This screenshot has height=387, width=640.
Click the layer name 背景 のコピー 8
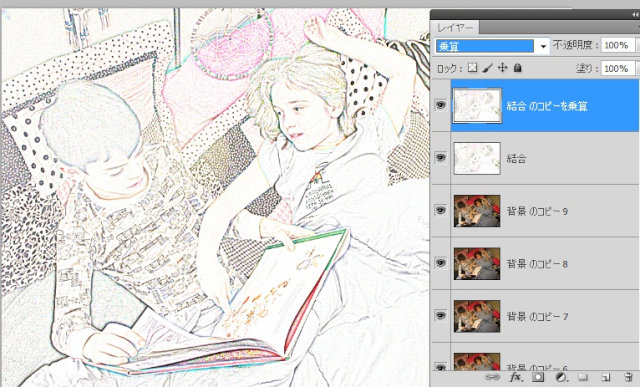pos(537,264)
